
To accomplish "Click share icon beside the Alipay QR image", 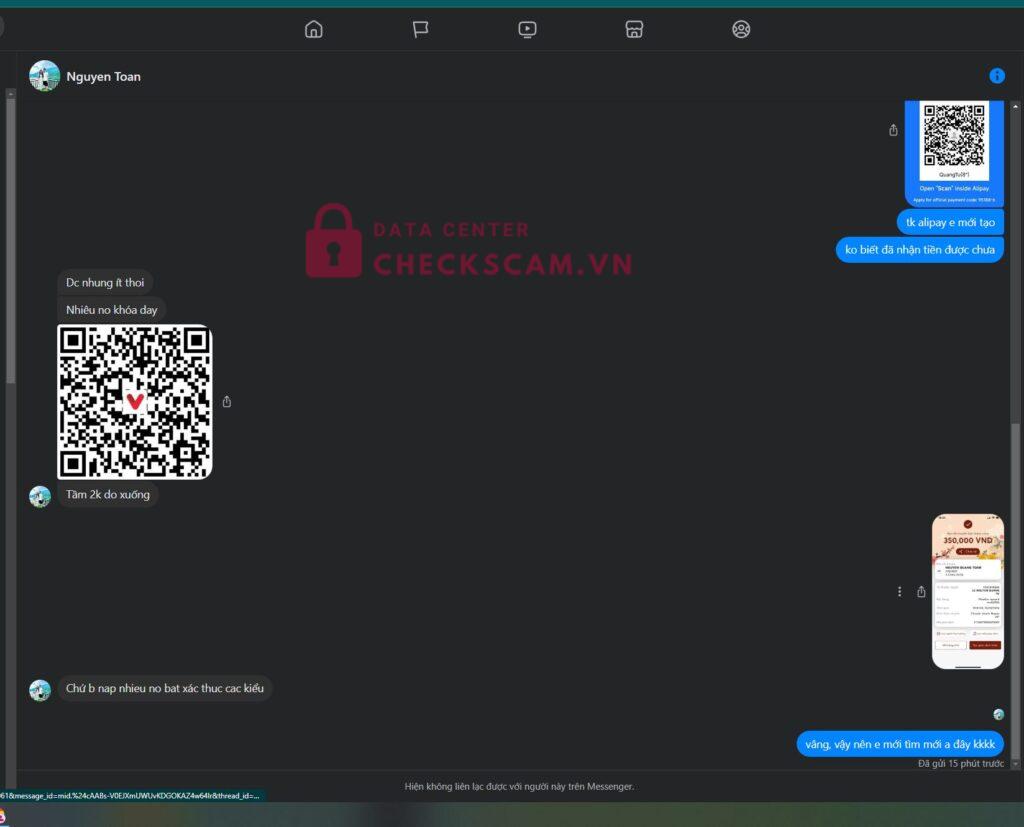I will (x=893, y=130).
